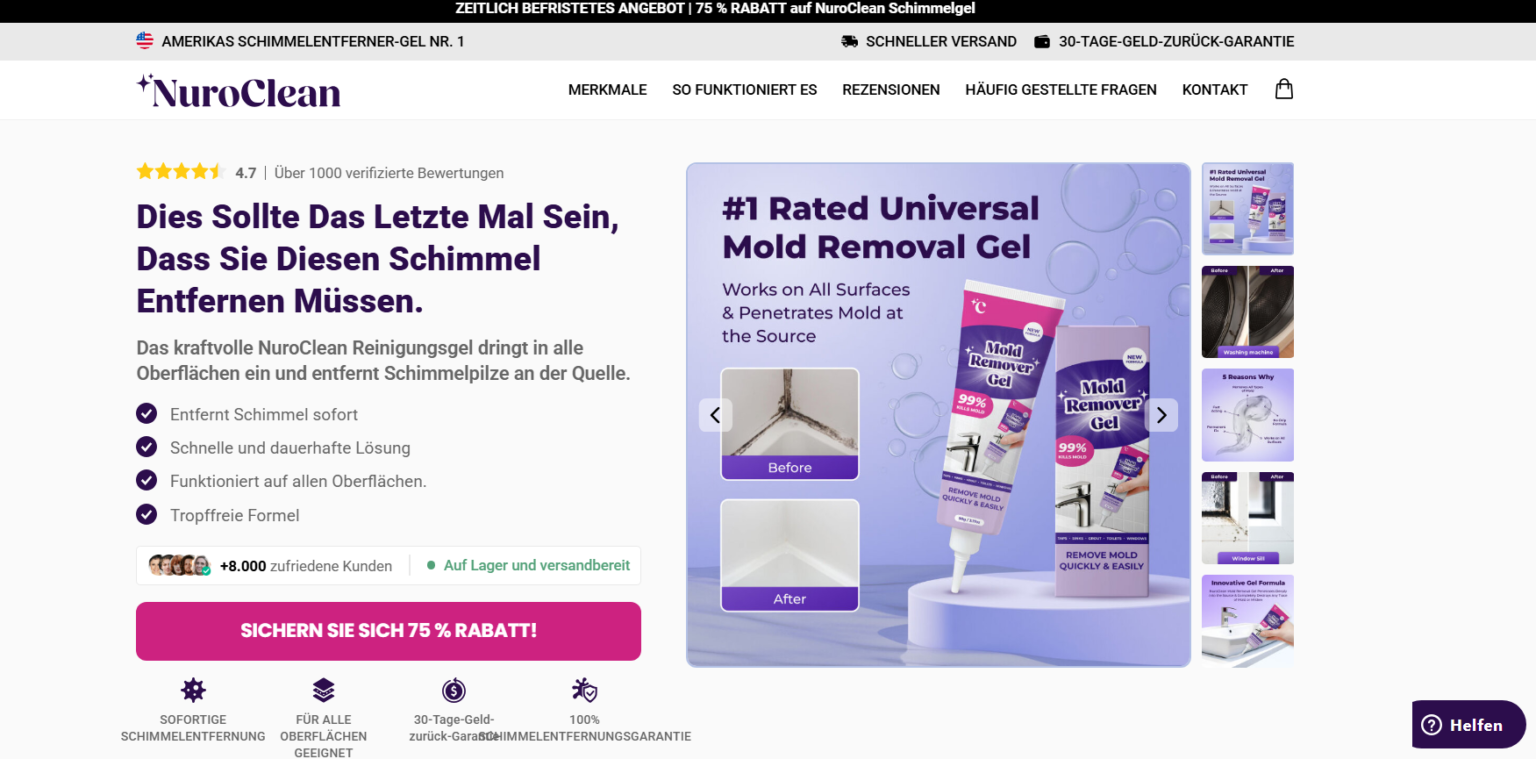Viewport: 1536px width, 759px height.
Task: Open the Helfen help widget
Action: [1469, 725]
